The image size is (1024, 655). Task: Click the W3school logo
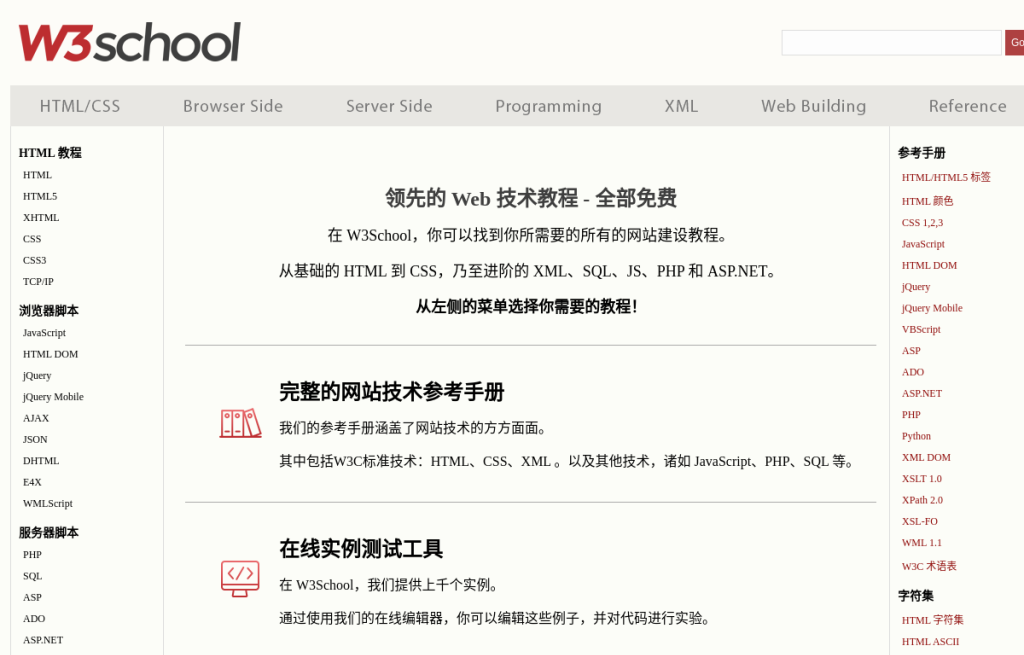(129, 42)
